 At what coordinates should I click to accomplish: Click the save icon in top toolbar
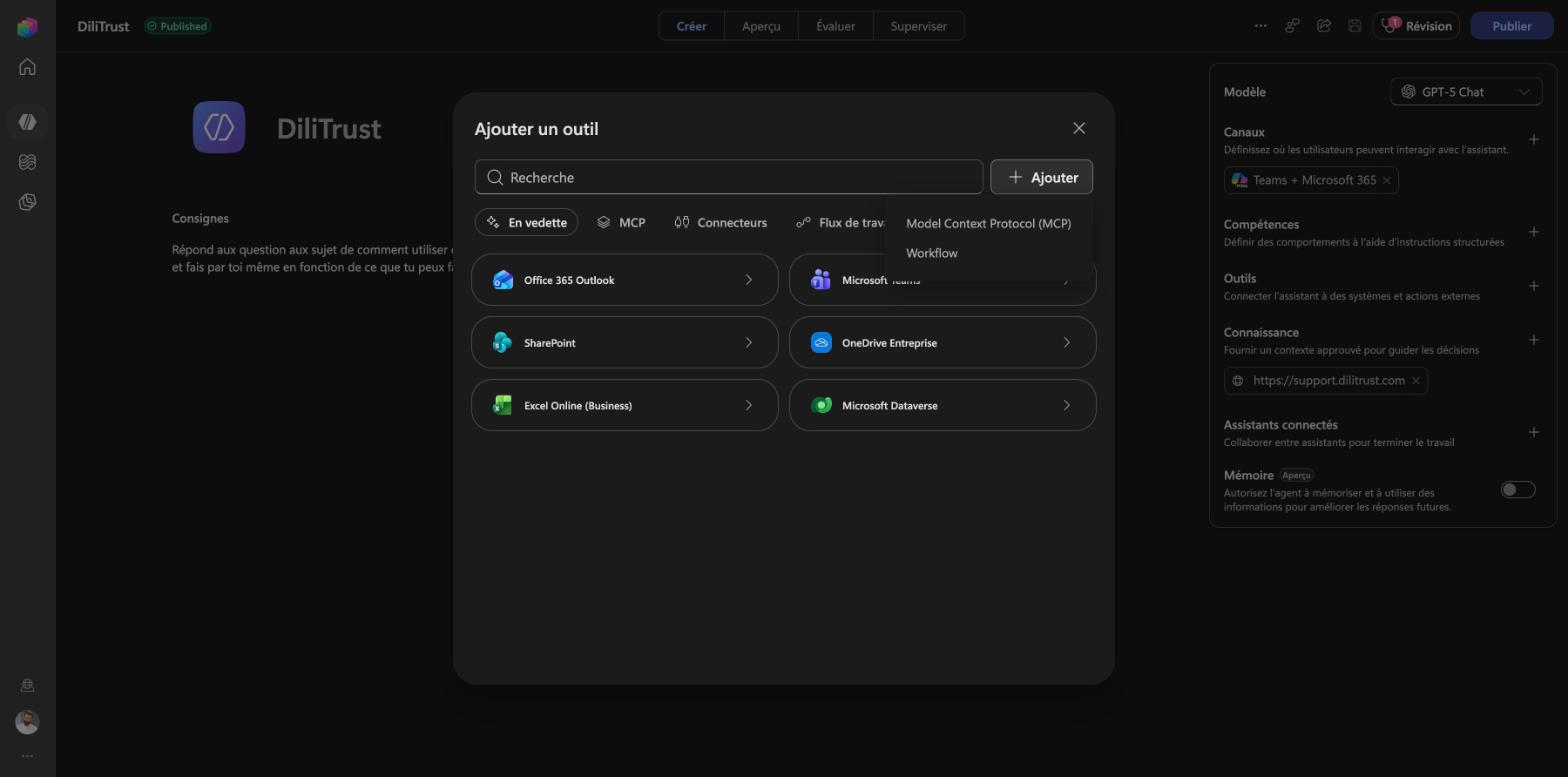(1355, 26)
